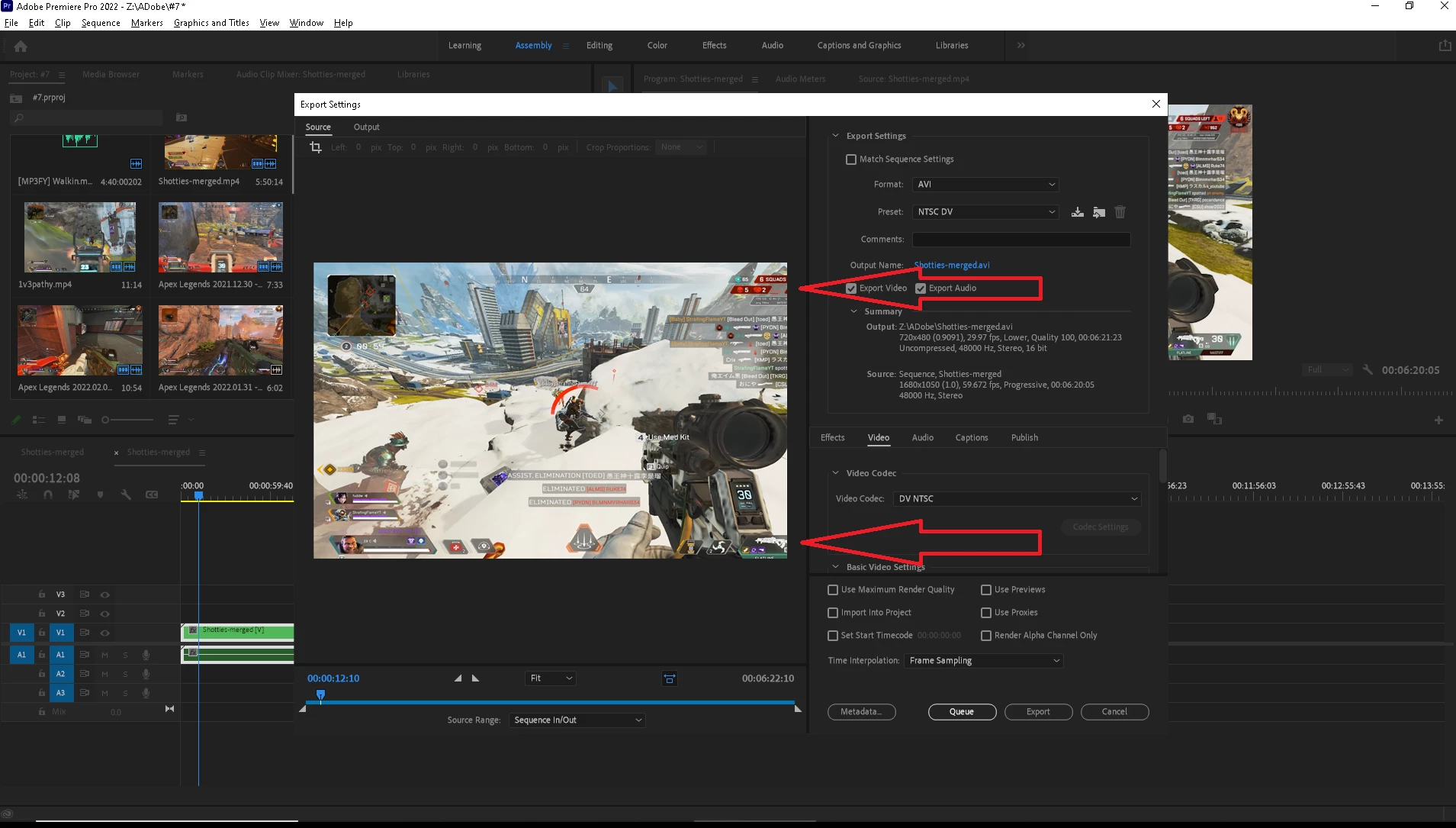
Task: Click the Set Out Point marker icon
Action: (475, 678)
